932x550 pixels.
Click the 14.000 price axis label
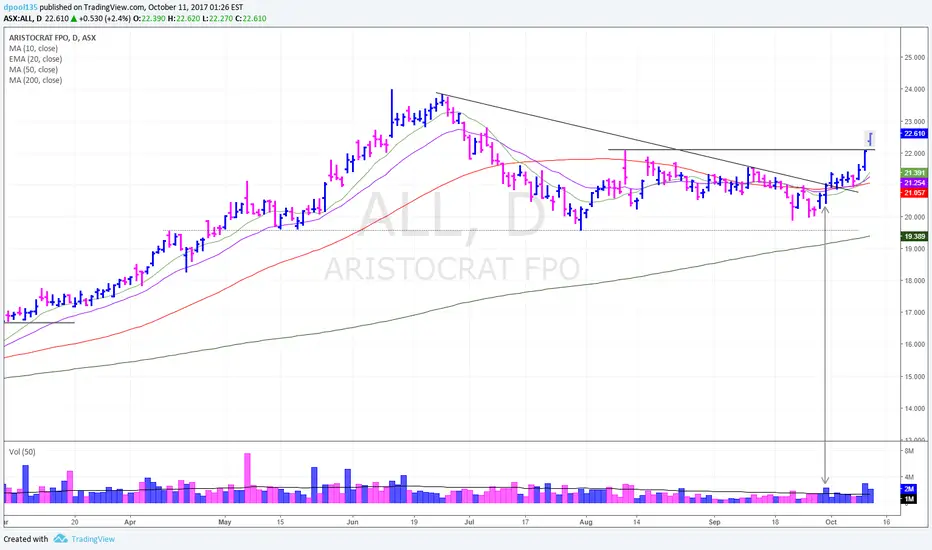[x=915, y=408]
